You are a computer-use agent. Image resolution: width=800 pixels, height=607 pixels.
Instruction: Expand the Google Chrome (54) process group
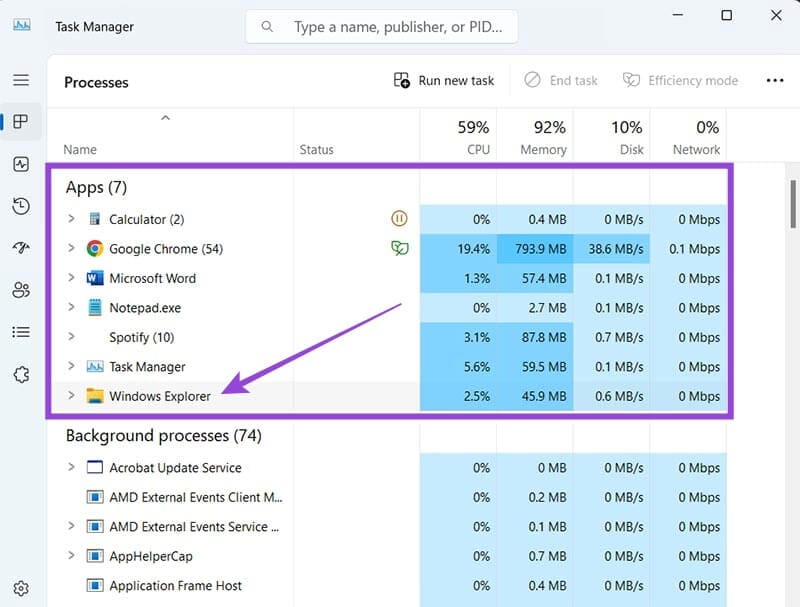pyautogui.click(x=71, y=248)
